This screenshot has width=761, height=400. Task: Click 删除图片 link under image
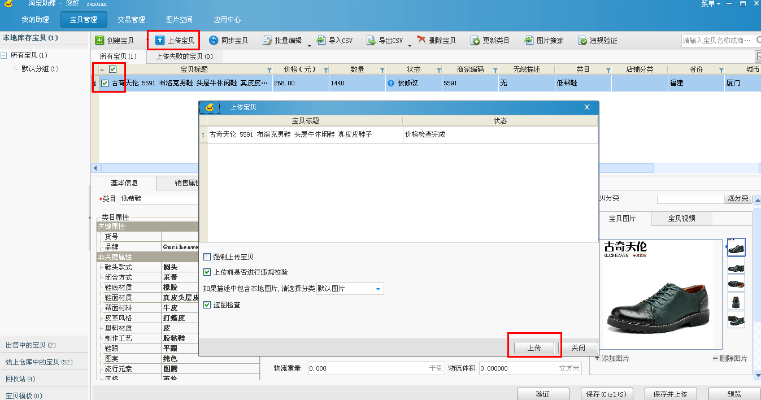pyautogui.click(x=730, y=358)
